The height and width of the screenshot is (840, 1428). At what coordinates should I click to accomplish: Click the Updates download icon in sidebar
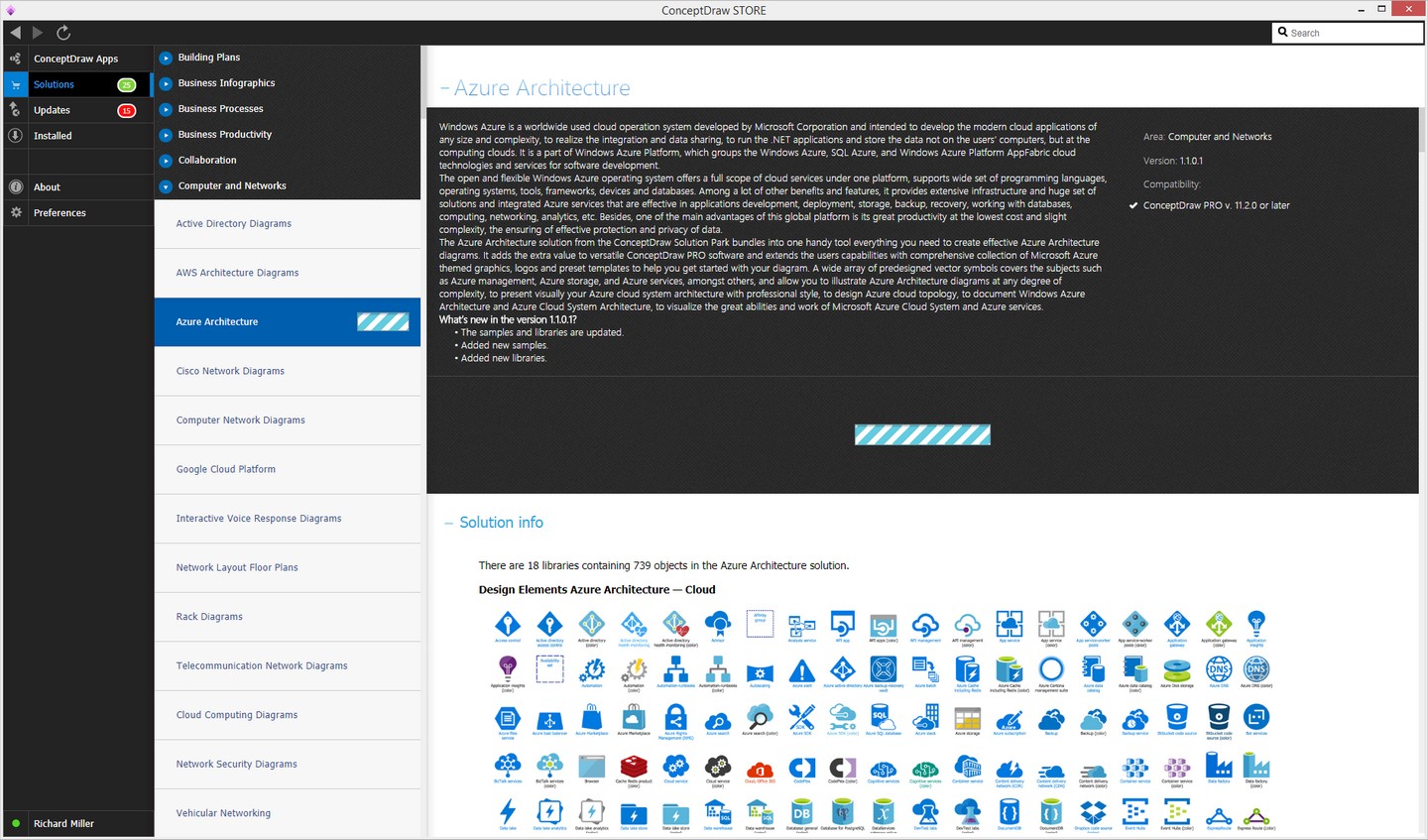coord(15,110)
